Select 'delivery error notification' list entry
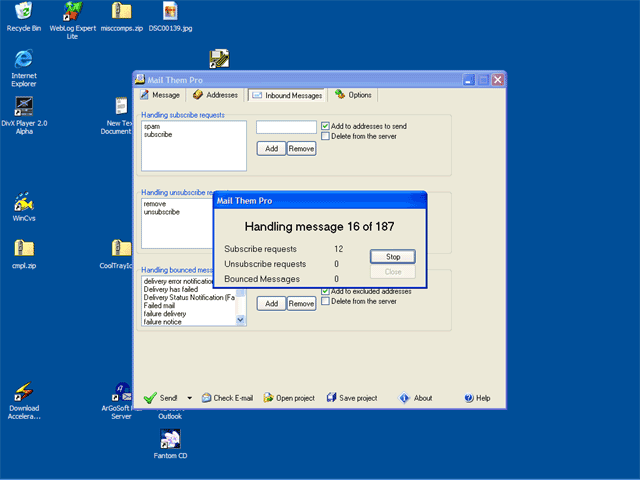The width and height of the screenshot is (640, 480). pyautogui.click(x=178, y=281)
